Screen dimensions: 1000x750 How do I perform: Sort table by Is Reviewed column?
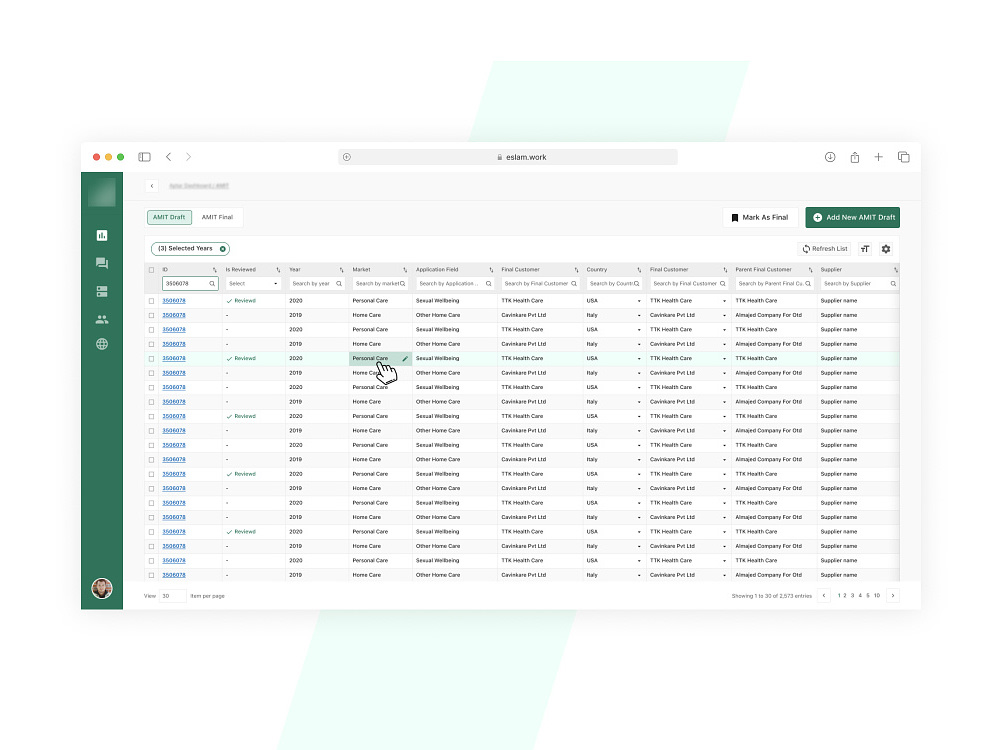tap(278, 270)
